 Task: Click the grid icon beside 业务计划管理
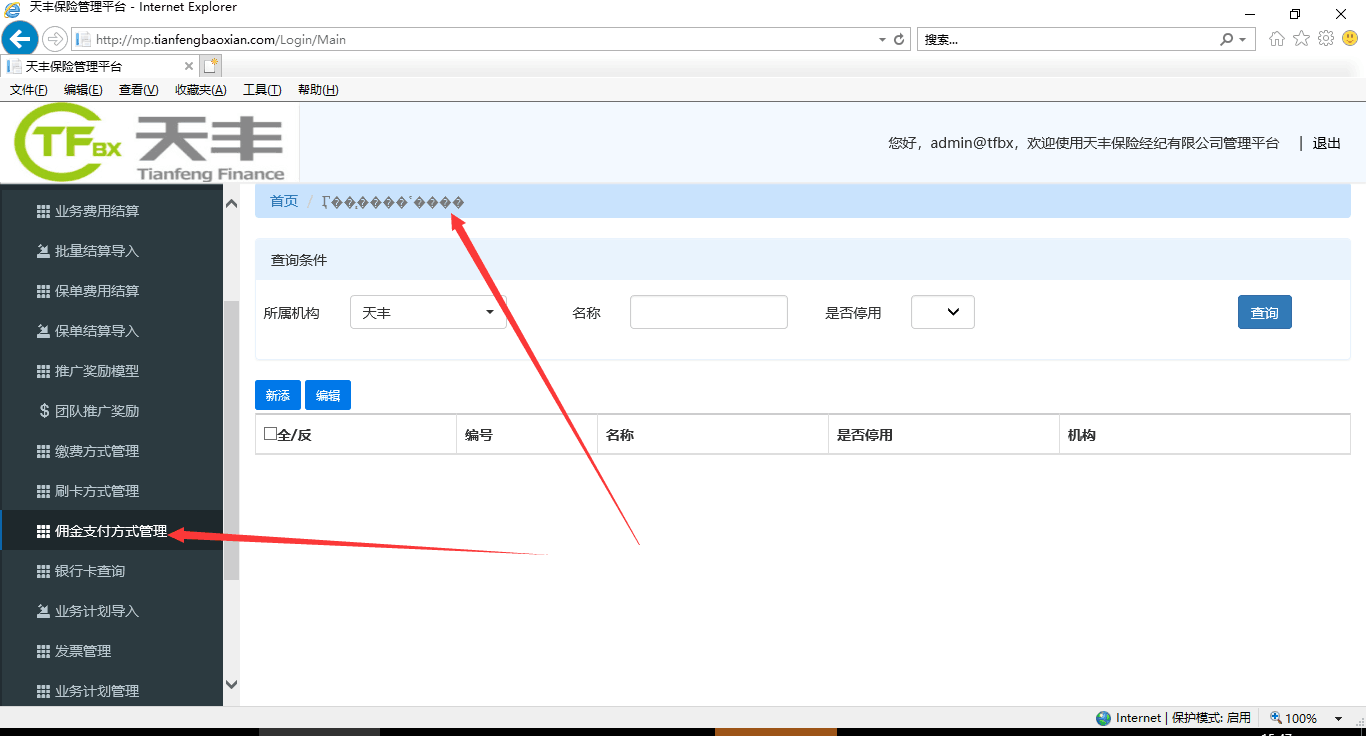(43, 691)
